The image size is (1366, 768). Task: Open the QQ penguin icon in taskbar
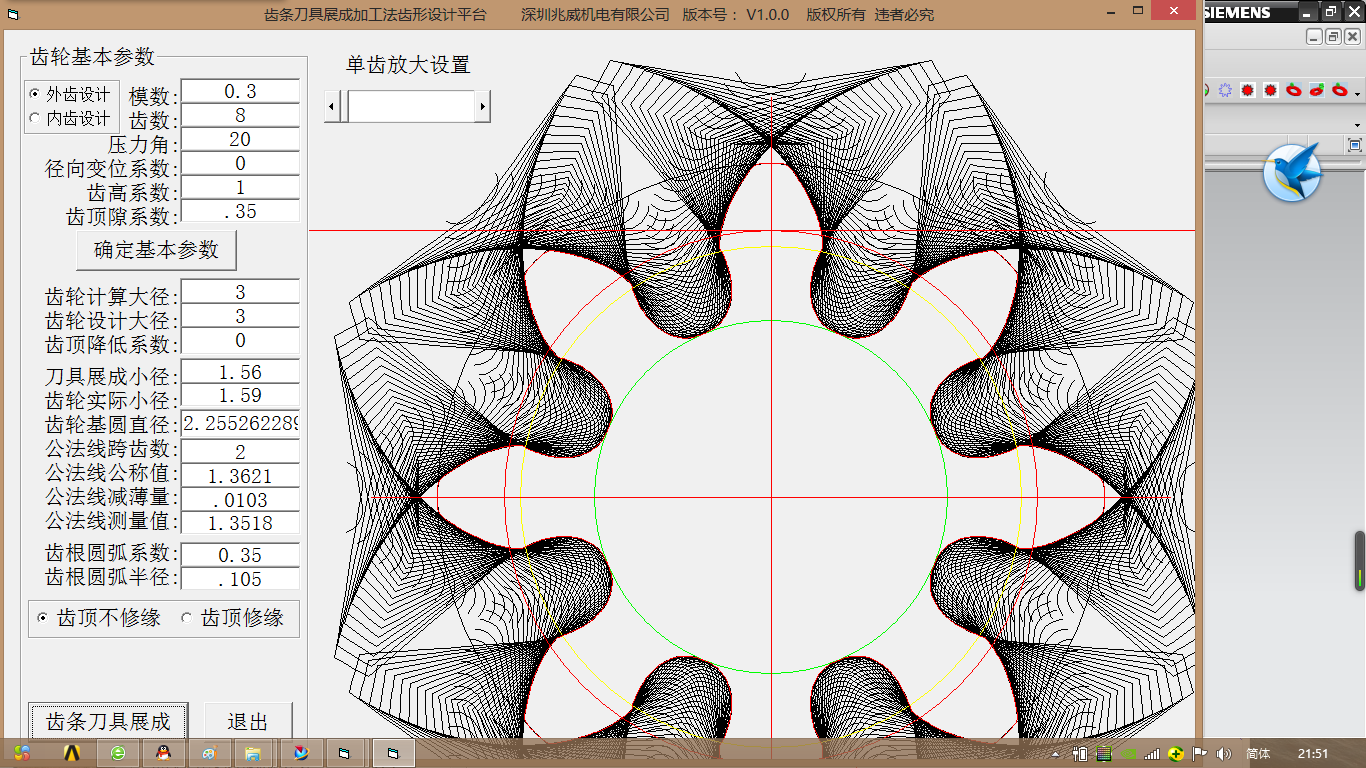tap(164, 753)
